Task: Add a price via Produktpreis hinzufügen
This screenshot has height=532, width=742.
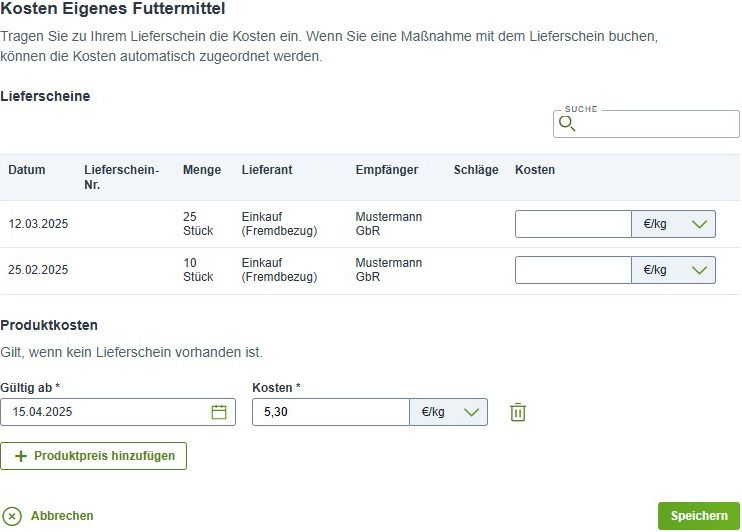Action: [x=94, y=456]
